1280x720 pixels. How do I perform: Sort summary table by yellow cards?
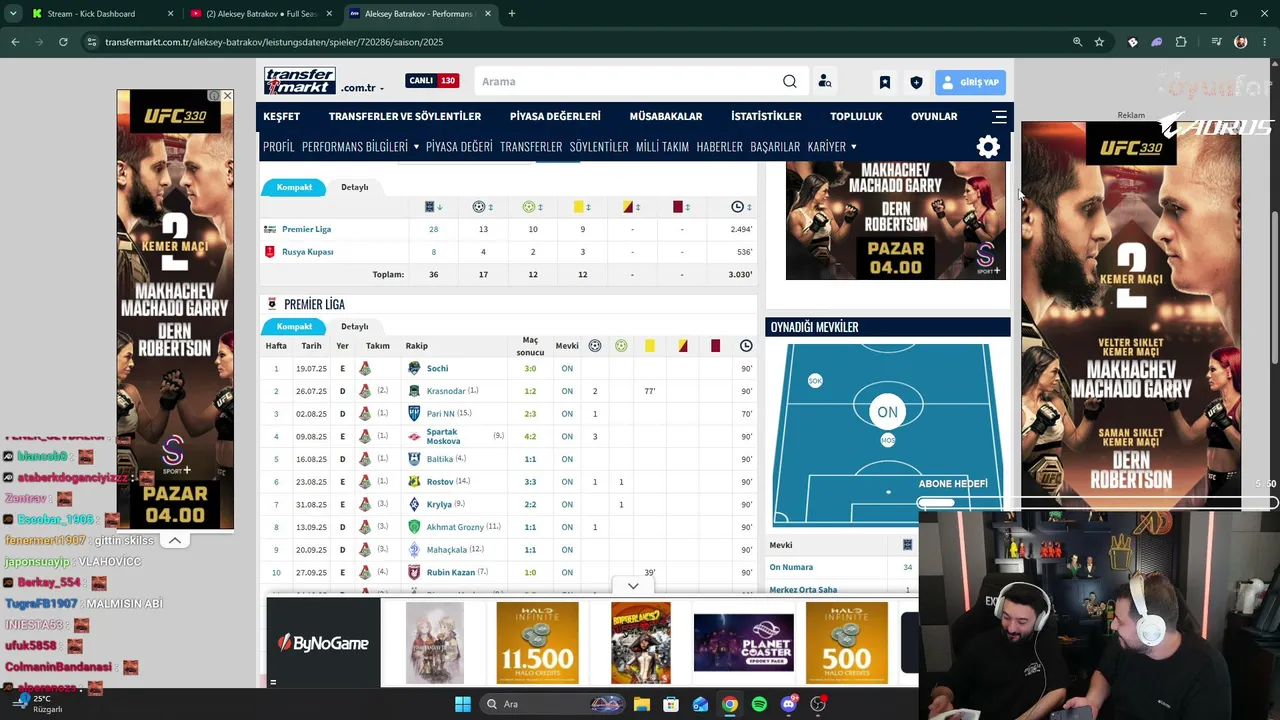coord(578,207)
